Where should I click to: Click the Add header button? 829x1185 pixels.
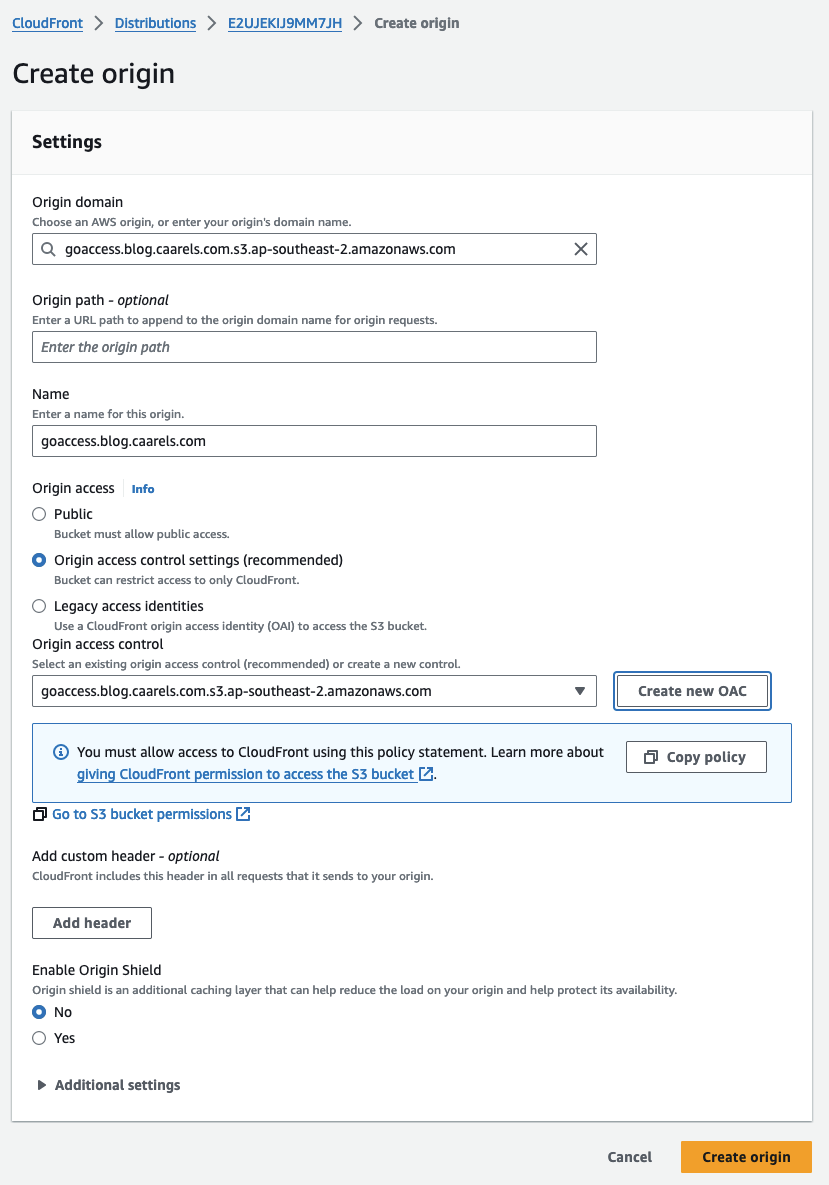(91, 923)
